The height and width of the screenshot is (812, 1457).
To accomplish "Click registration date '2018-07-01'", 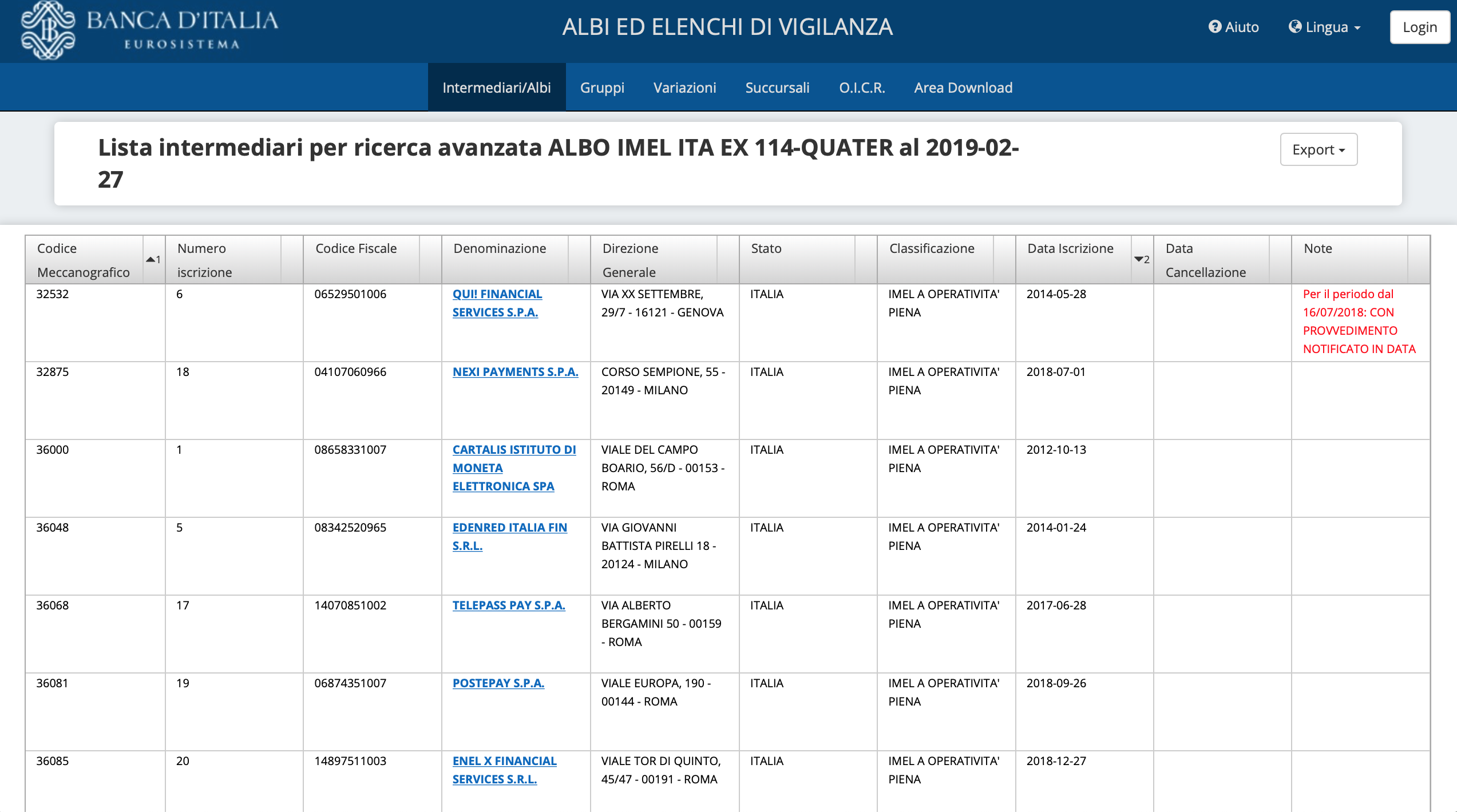I will coord(1056,372).
